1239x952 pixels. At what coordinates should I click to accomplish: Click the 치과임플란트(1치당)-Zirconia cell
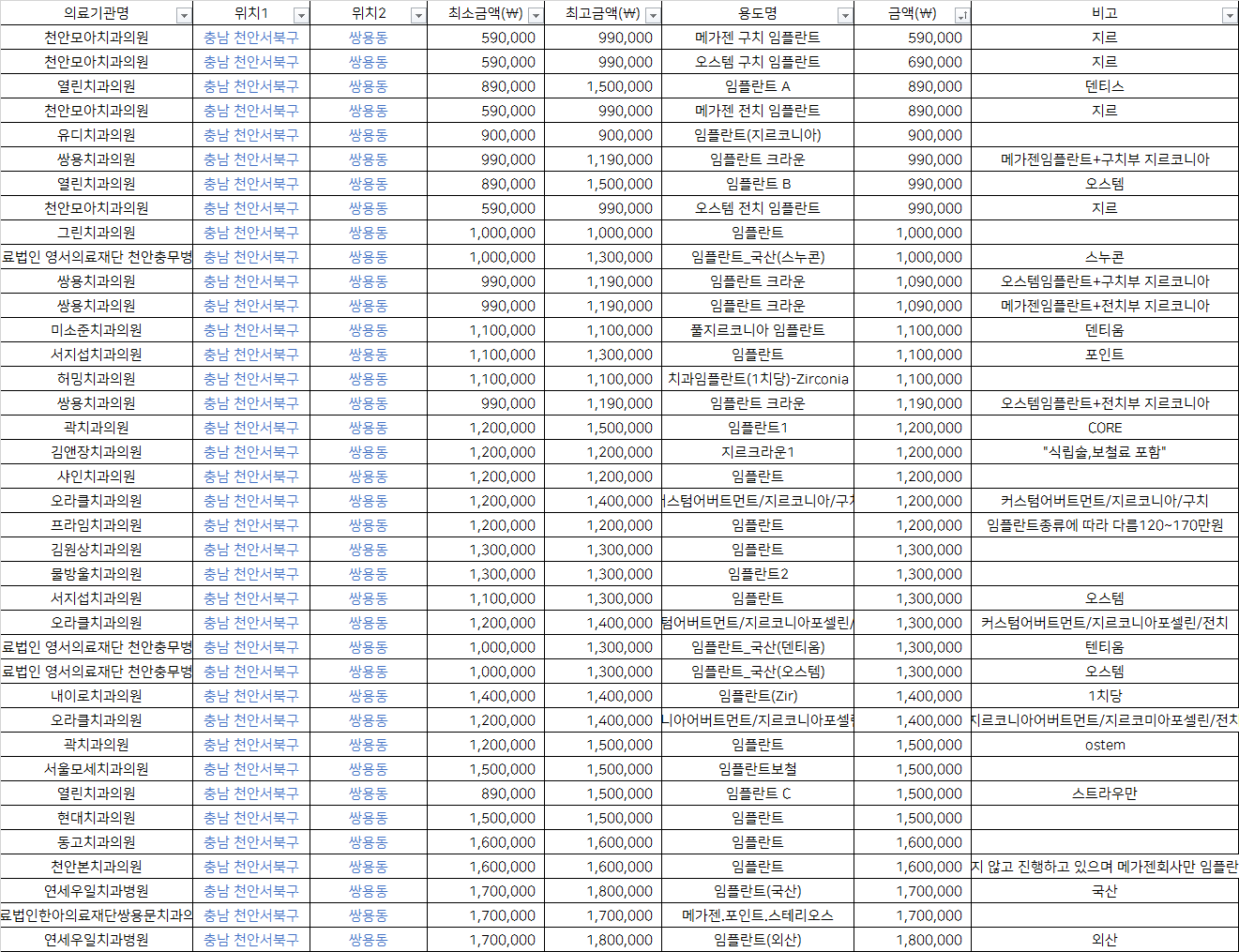(758, 379)
